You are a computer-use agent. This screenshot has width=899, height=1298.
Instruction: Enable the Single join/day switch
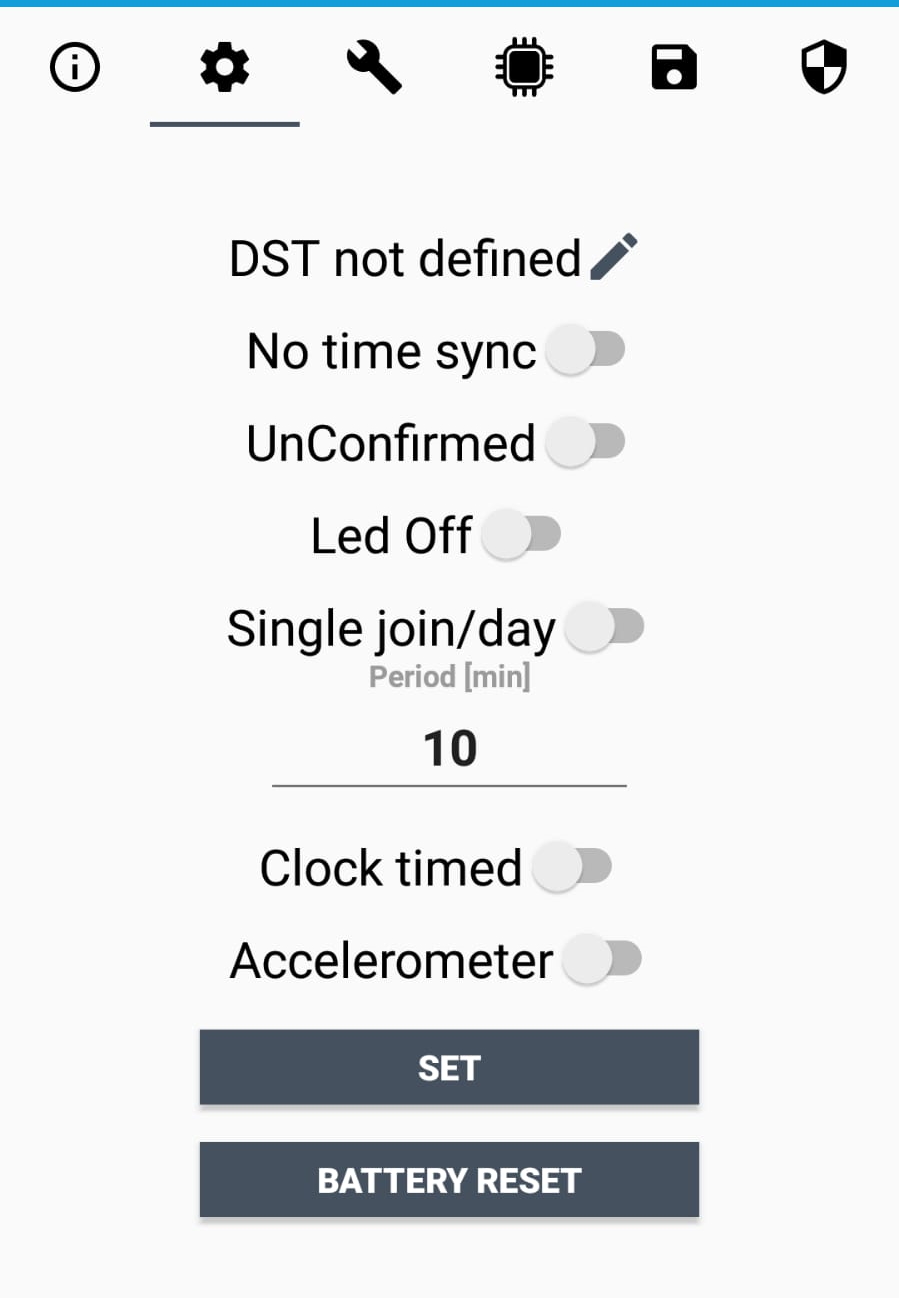(604, 628)
